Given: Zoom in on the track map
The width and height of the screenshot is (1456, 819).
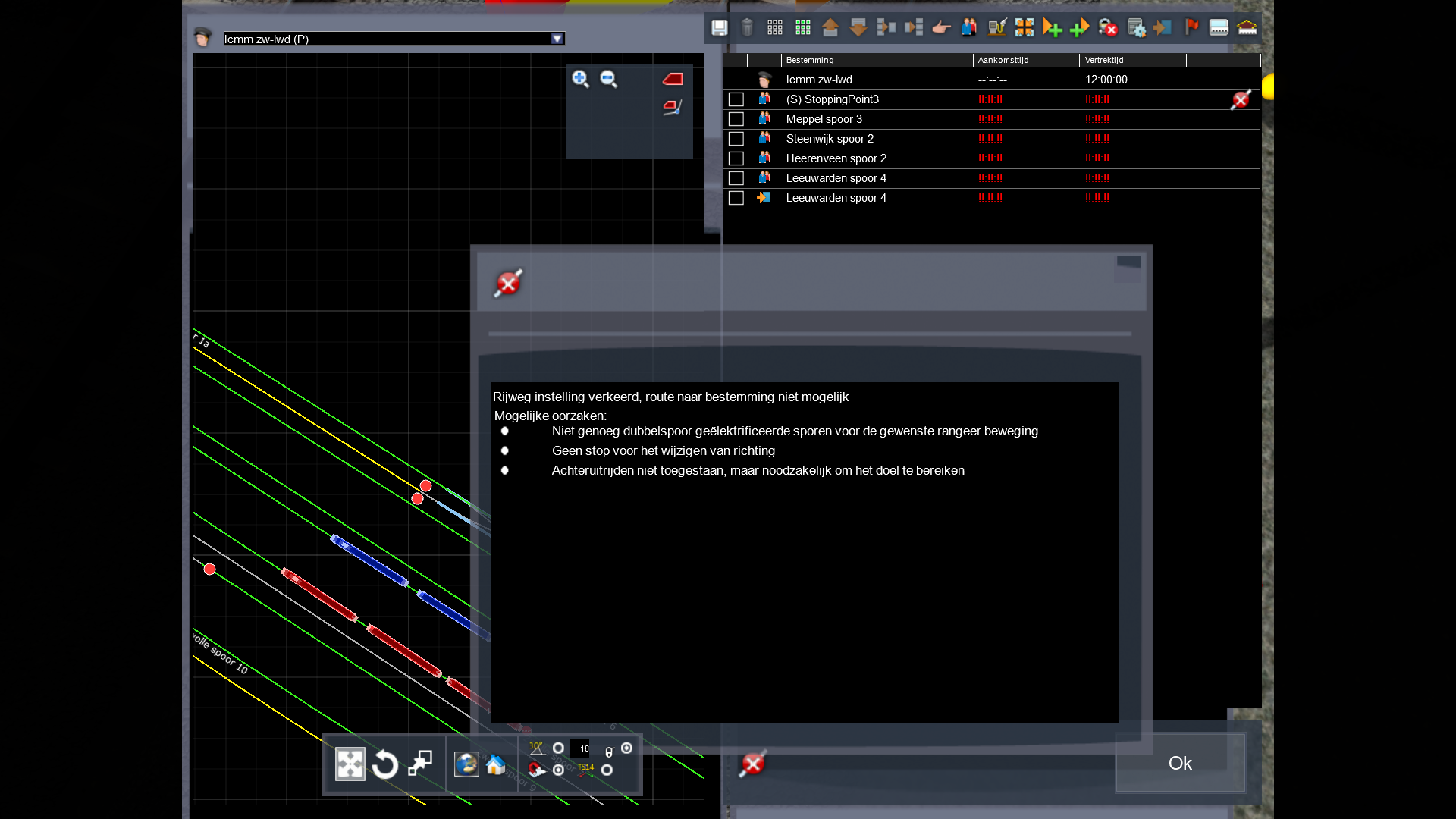Looking at the screenshot, I should click(580, 79).
